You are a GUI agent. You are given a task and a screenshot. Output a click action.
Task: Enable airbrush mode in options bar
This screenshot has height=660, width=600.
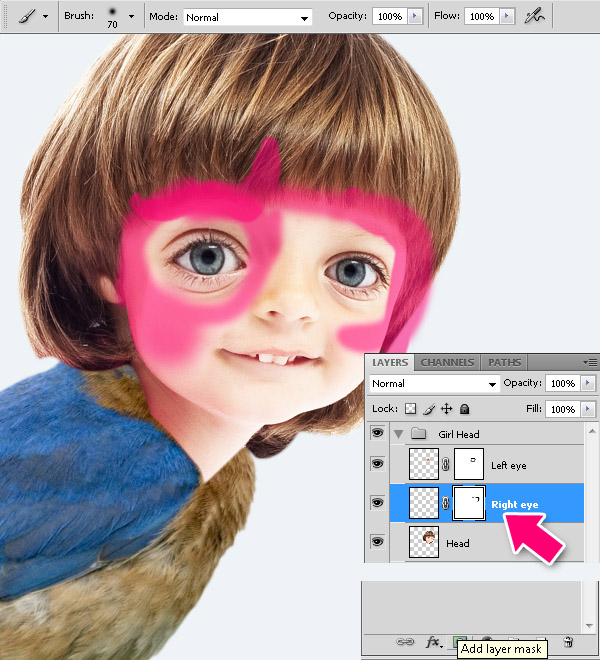pyautogui.click(x=537, y=17)
